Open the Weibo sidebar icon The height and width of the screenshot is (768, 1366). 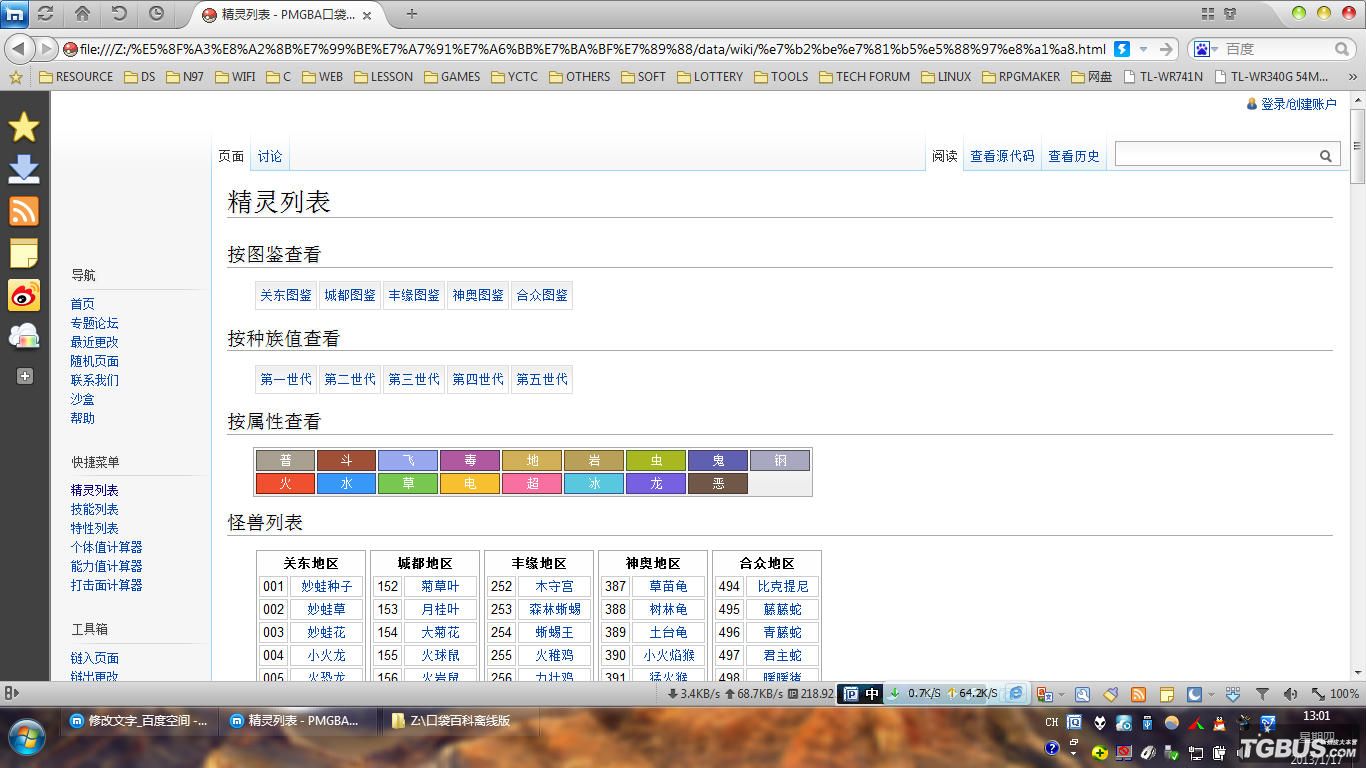[x=24, y=295]
